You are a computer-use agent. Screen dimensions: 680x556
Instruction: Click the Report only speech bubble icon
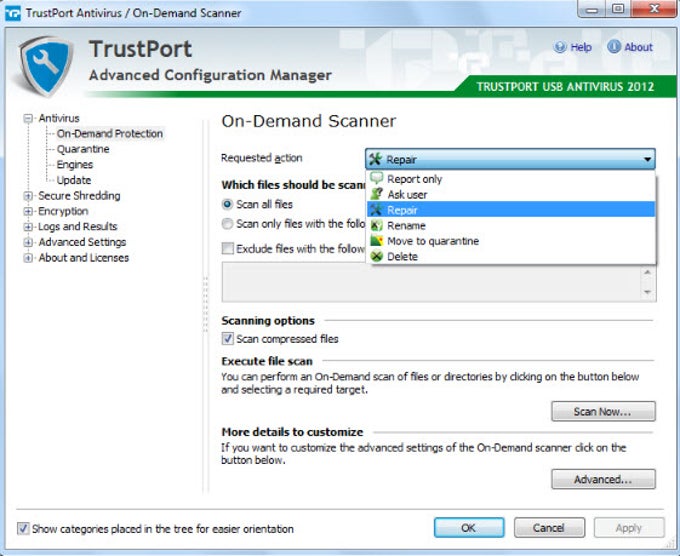[376, 178]
